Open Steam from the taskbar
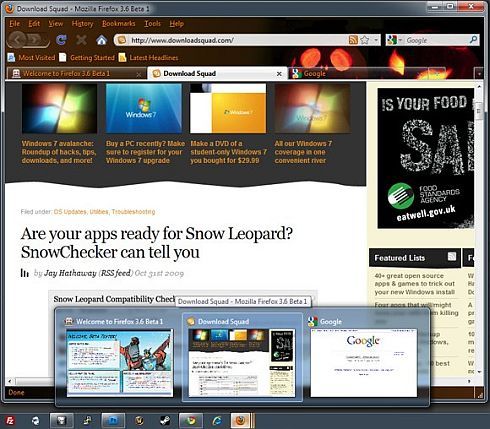Image resolution: width=490 pixels, height=429 pixels. click(x=165, y=421)
